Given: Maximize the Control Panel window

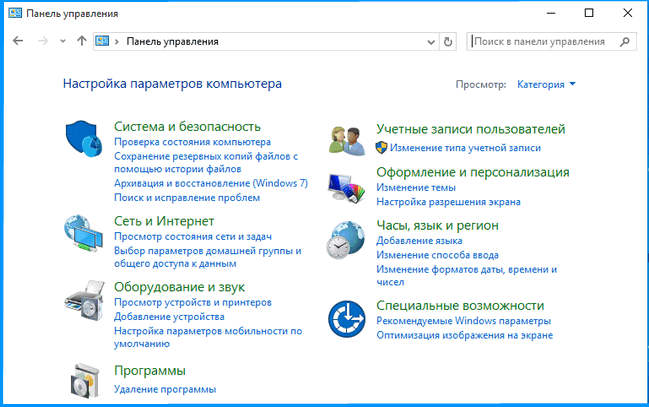Looking at the screenshot, I should pos(589,13).
